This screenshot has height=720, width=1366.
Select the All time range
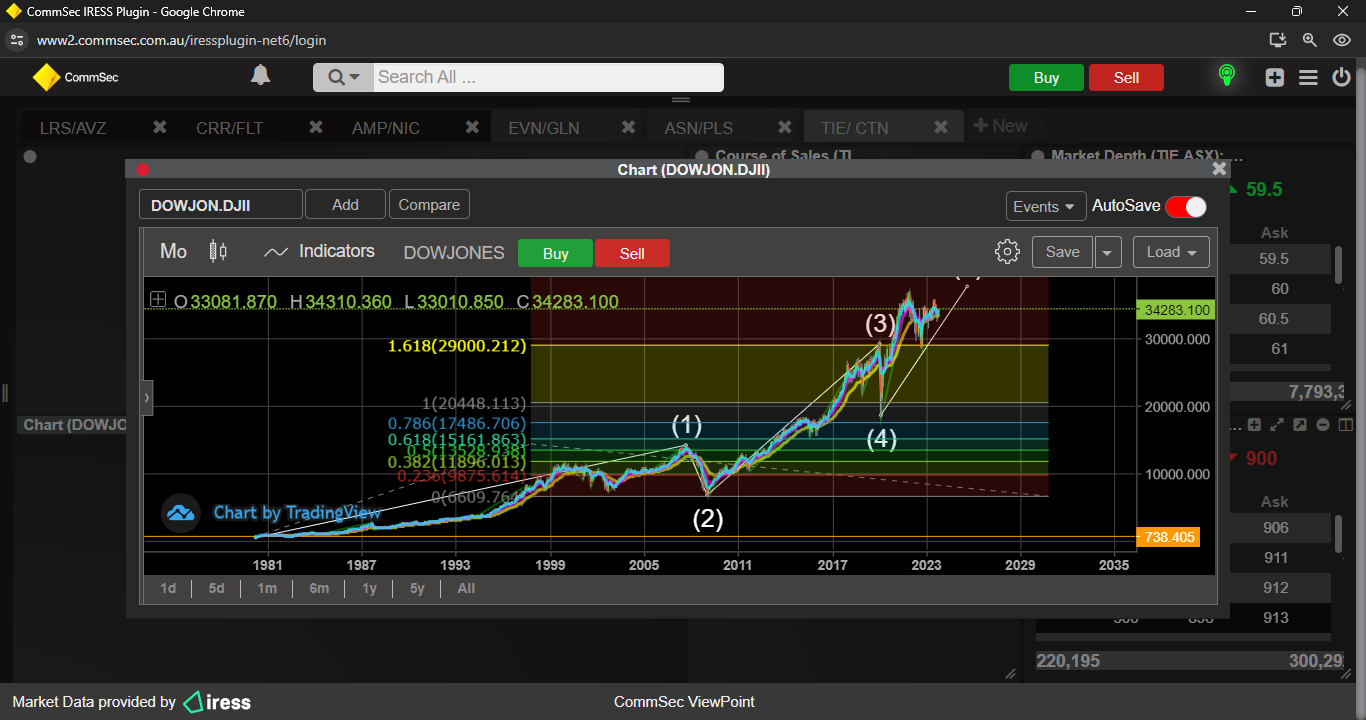pos(466,588)
